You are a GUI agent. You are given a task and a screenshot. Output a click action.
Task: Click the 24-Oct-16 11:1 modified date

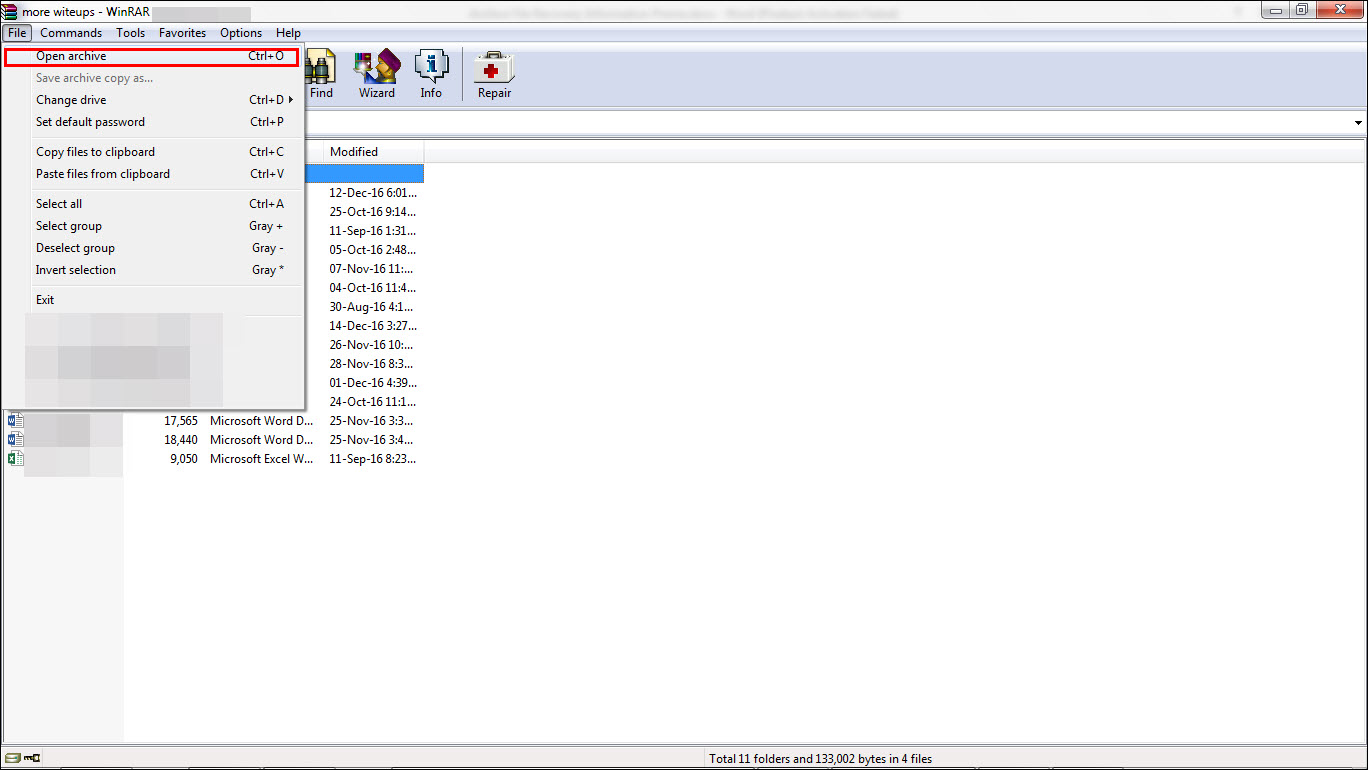(x=373, y=402)
